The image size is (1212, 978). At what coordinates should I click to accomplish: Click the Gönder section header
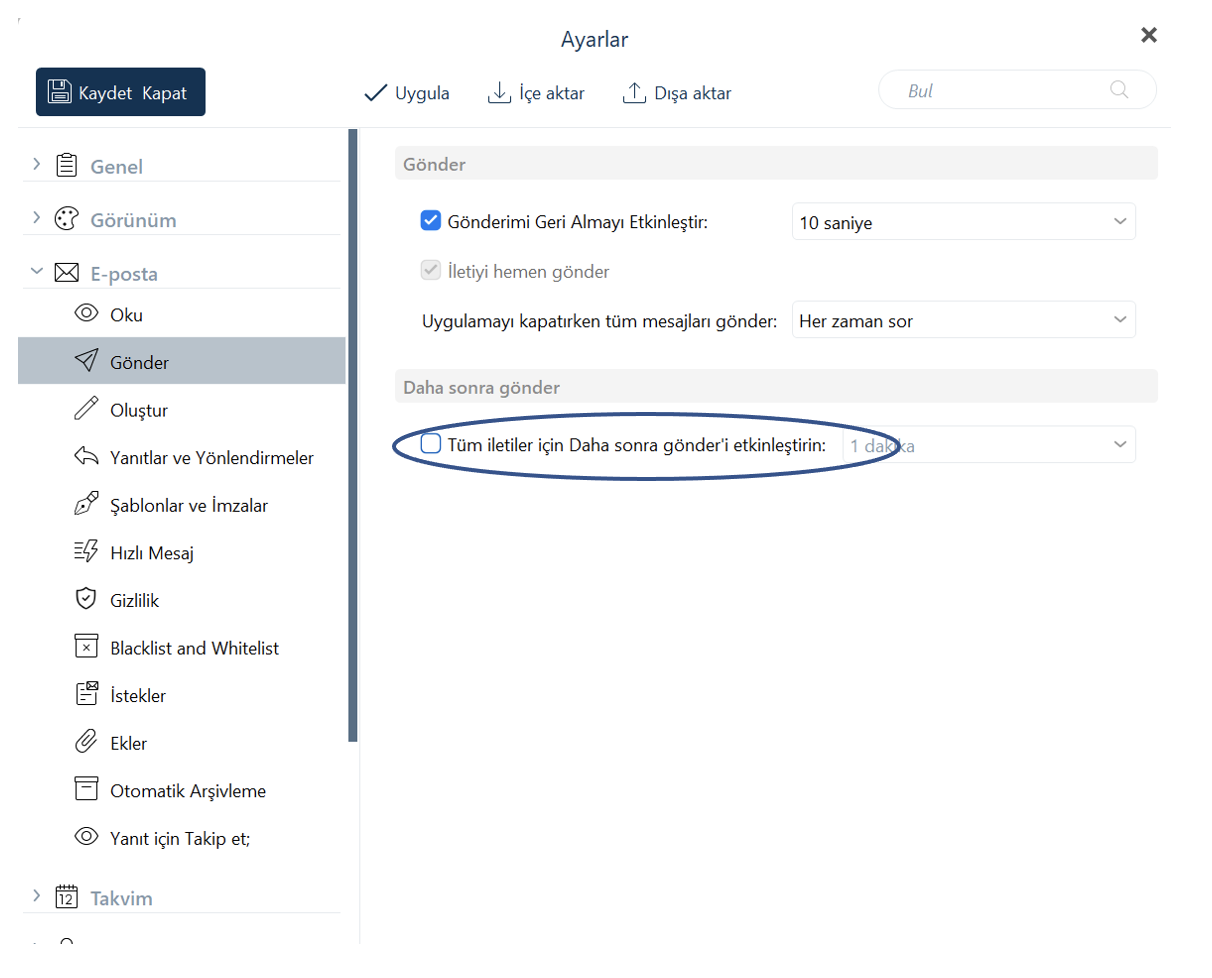[776, 163]
